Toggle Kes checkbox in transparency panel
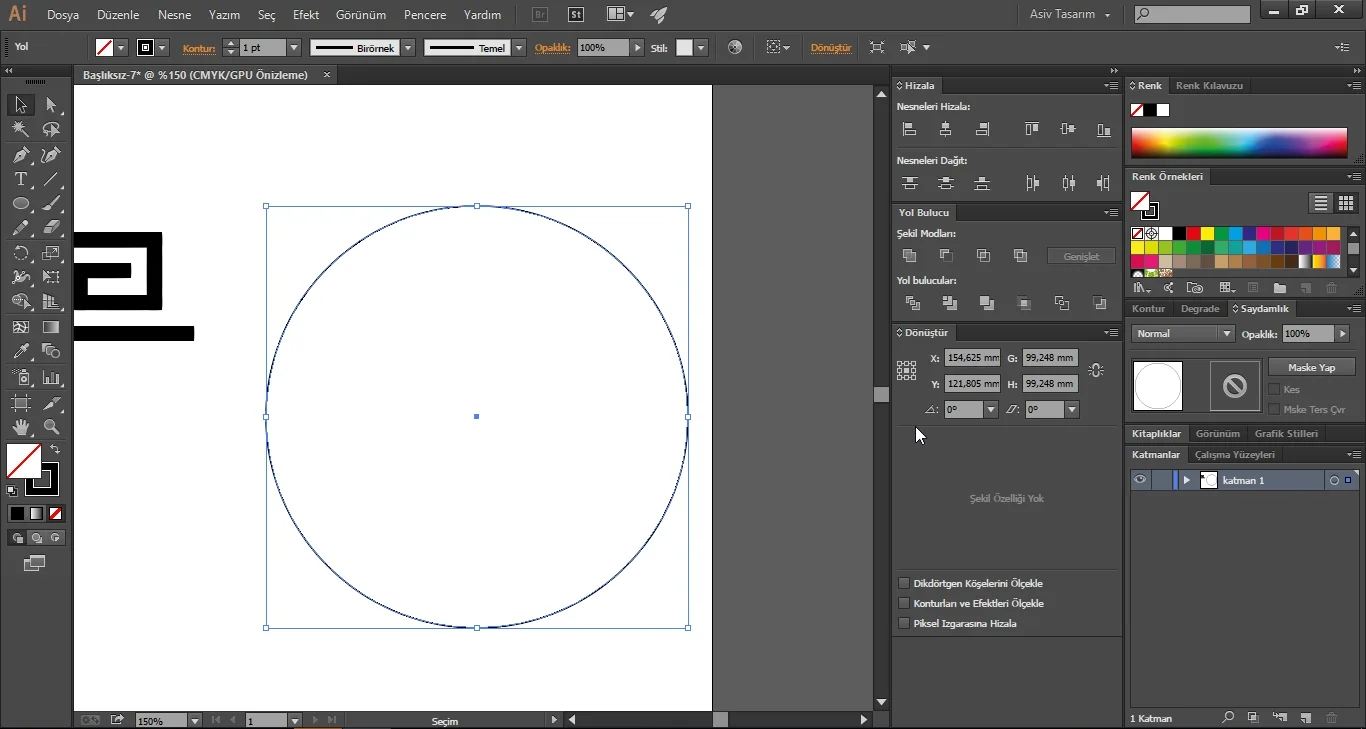Viewport: 1366px width, 729px height. (x=1274, y=389)
